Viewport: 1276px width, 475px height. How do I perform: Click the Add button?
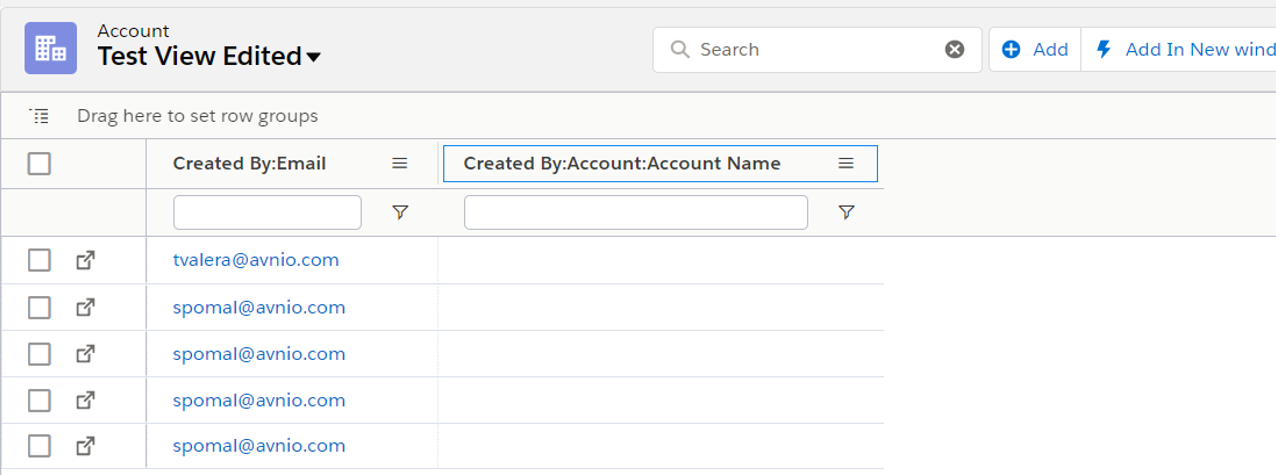tap(1035, 50)
